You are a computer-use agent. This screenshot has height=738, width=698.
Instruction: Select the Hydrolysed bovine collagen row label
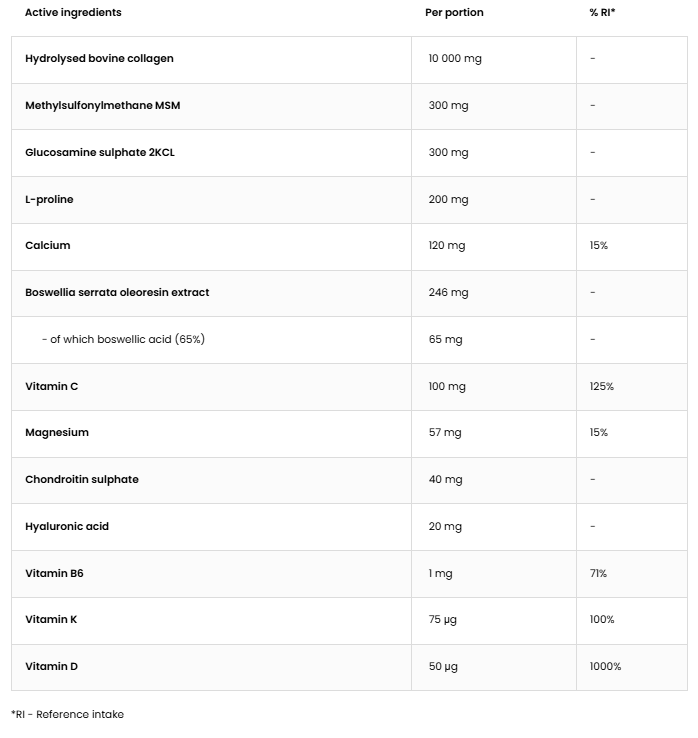coord(99,59)
